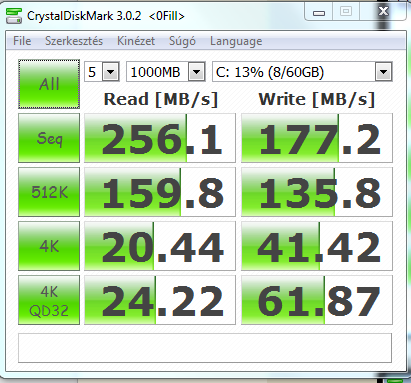
Task: Open the Súgó menu
Action: [182, 41]
